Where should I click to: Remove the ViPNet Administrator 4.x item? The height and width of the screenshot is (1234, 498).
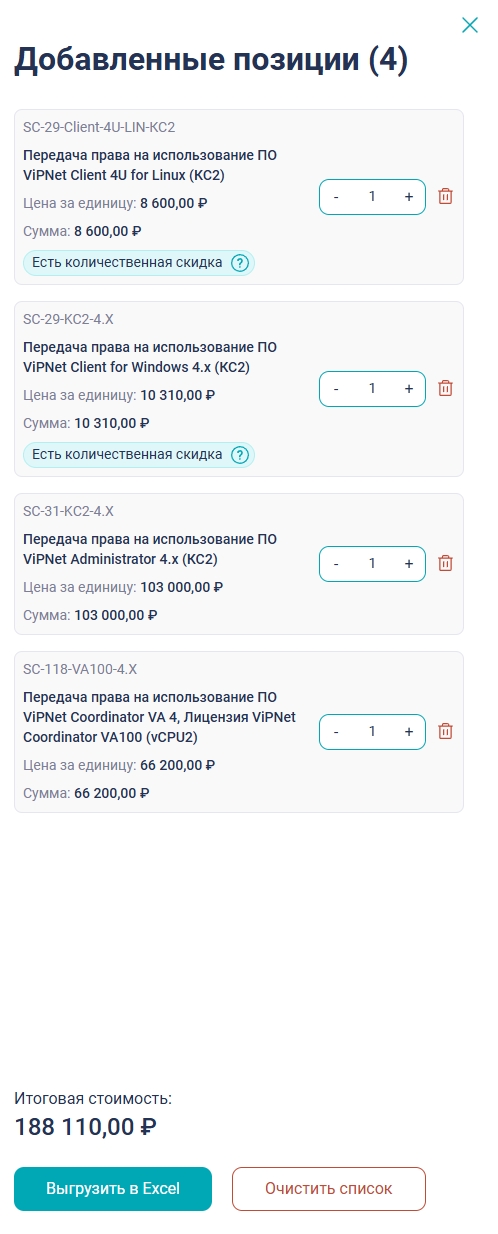[x=446, y=563]
